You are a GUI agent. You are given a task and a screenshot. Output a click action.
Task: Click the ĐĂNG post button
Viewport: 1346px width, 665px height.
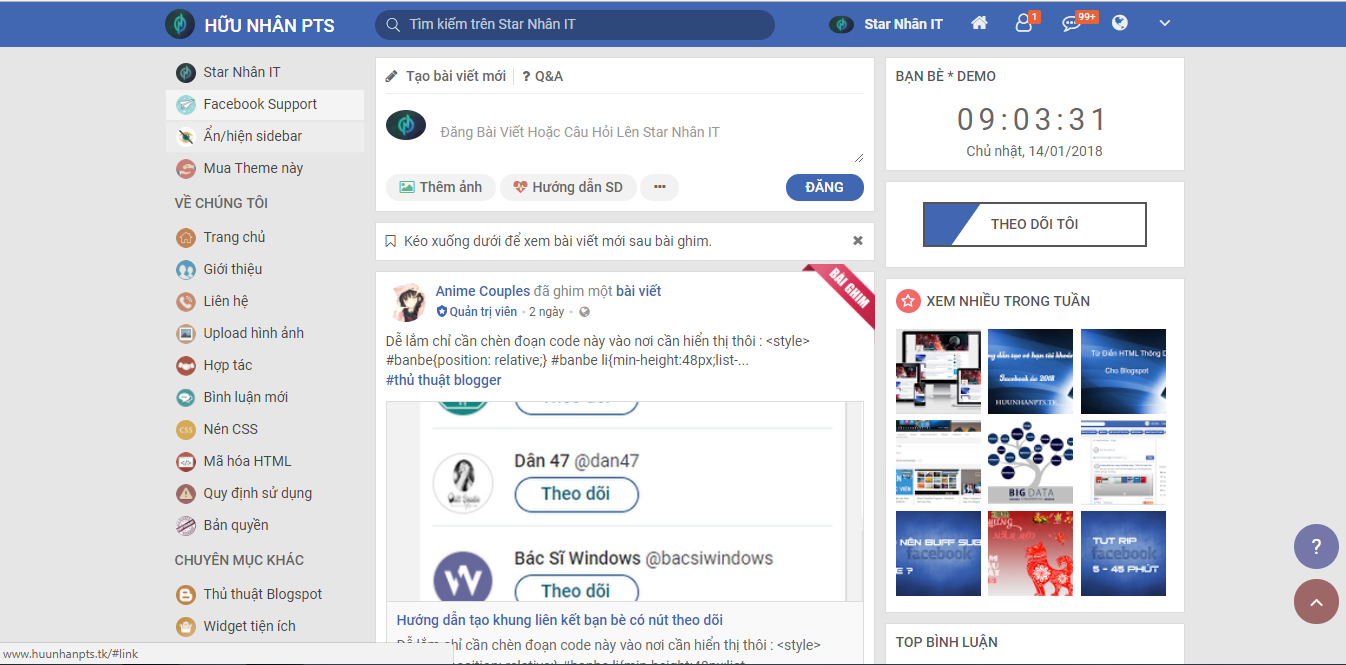click(x=825, y=187)
